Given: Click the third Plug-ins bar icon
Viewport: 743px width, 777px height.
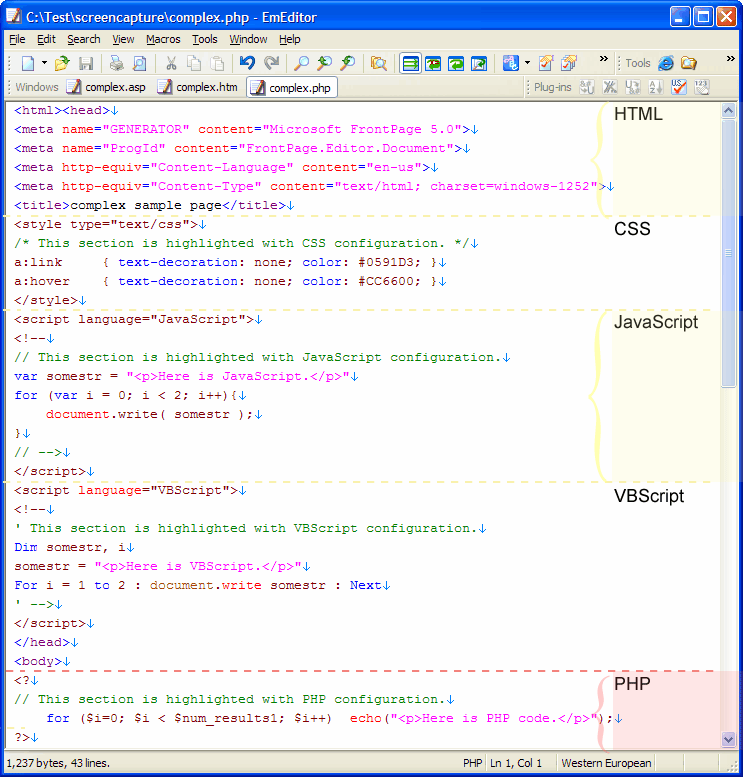Looking at the screenshot, I should click(x=633, y=88).
